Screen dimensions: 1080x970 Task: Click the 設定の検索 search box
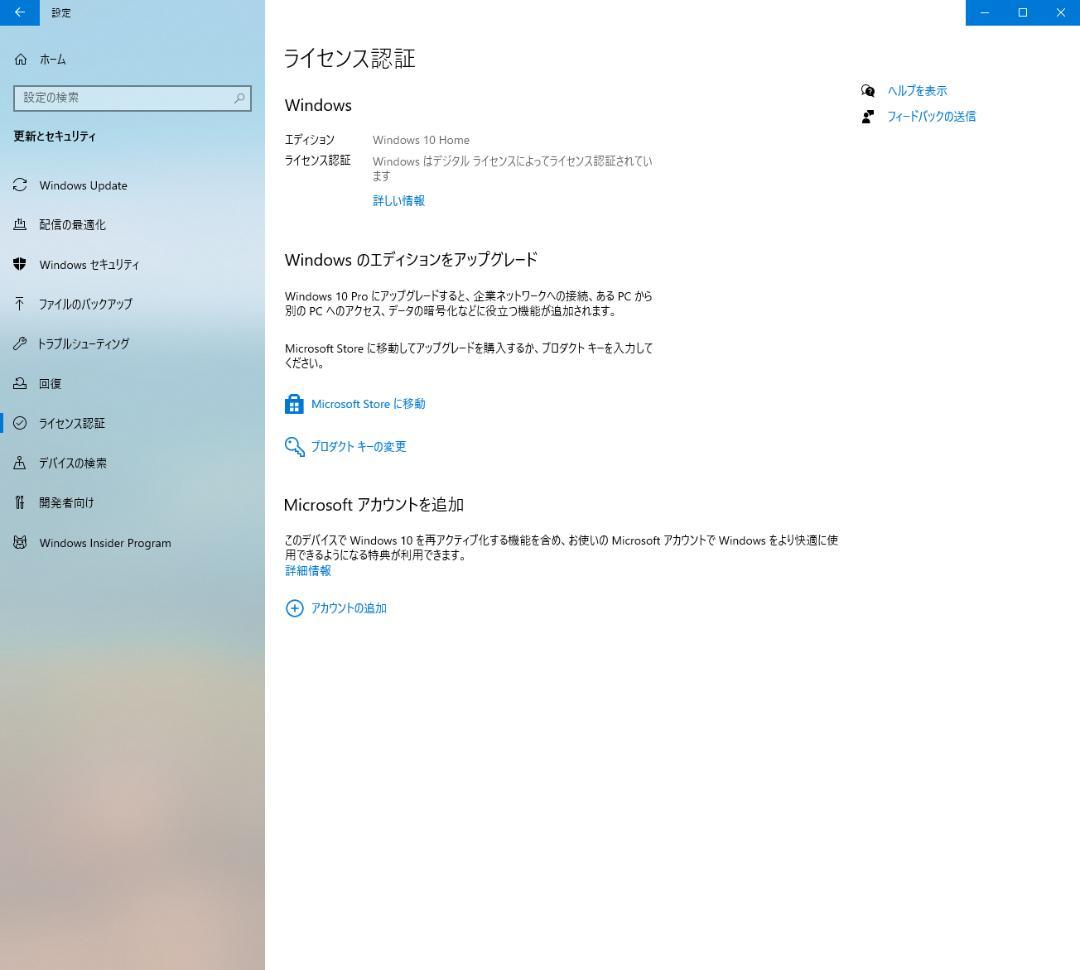(x=132, y=98)
